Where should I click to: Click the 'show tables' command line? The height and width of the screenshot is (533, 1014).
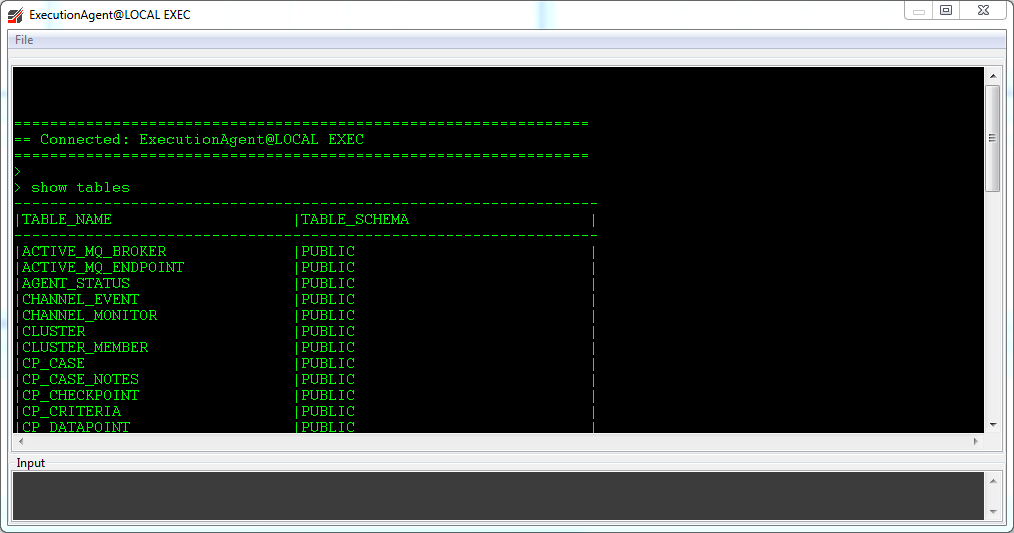click(x=80, y=188)
